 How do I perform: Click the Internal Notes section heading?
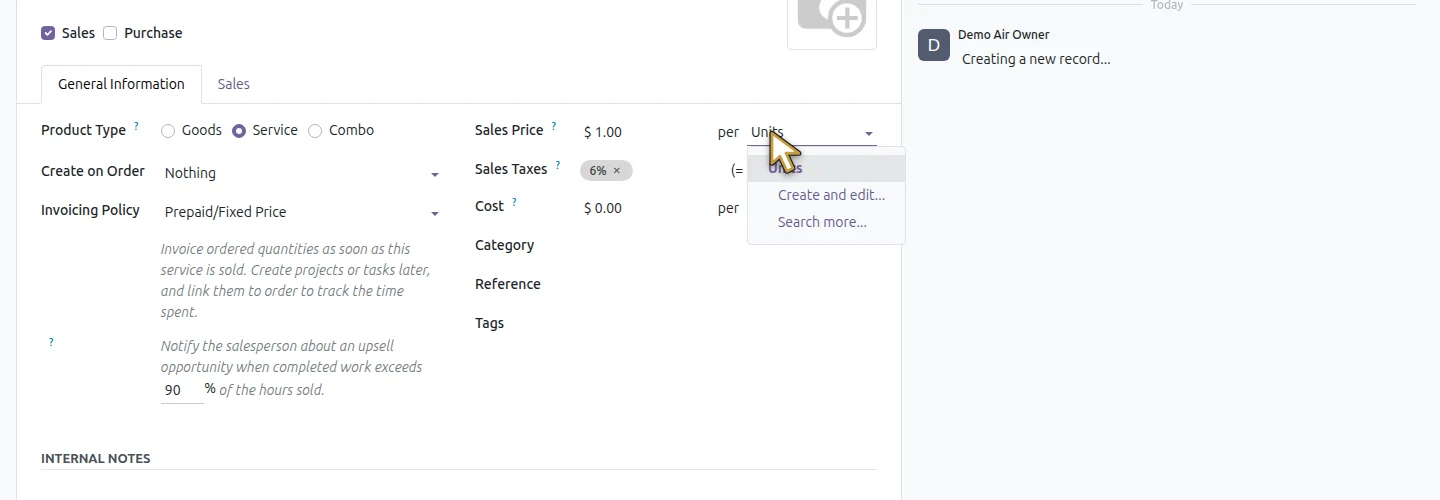(96, 458)
